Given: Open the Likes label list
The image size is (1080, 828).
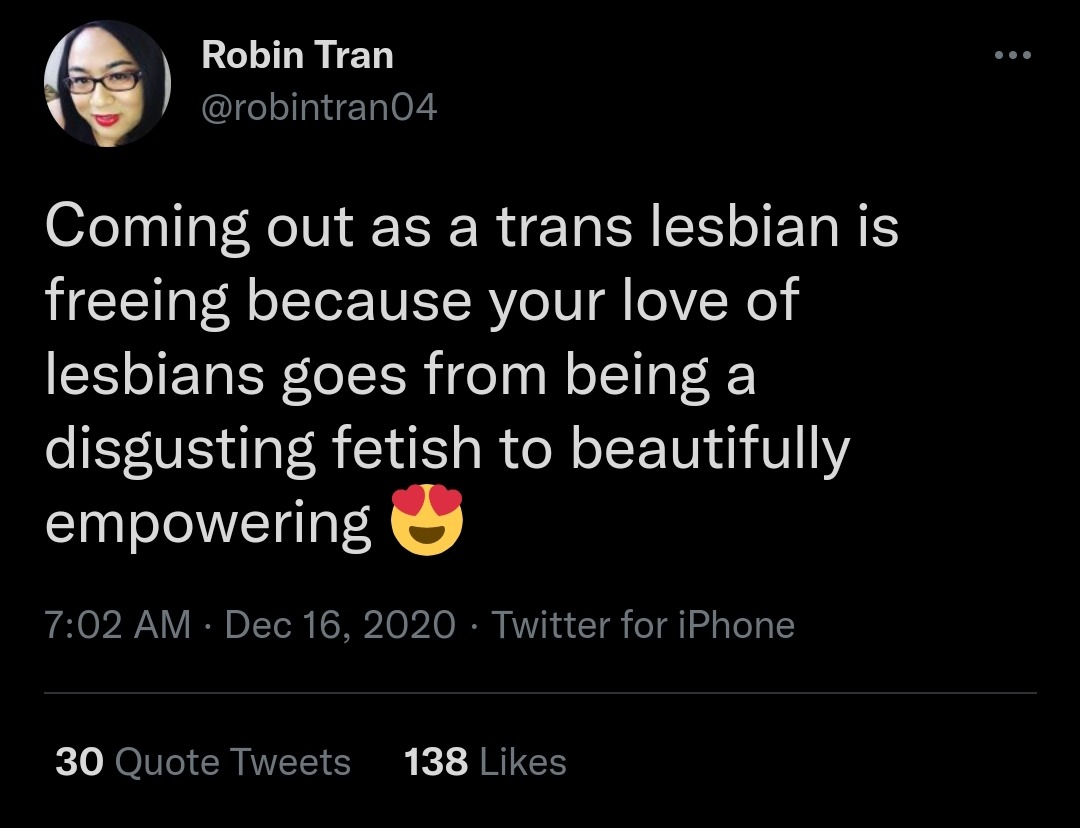Looking at the screenshot, I should tap(523, 762).
